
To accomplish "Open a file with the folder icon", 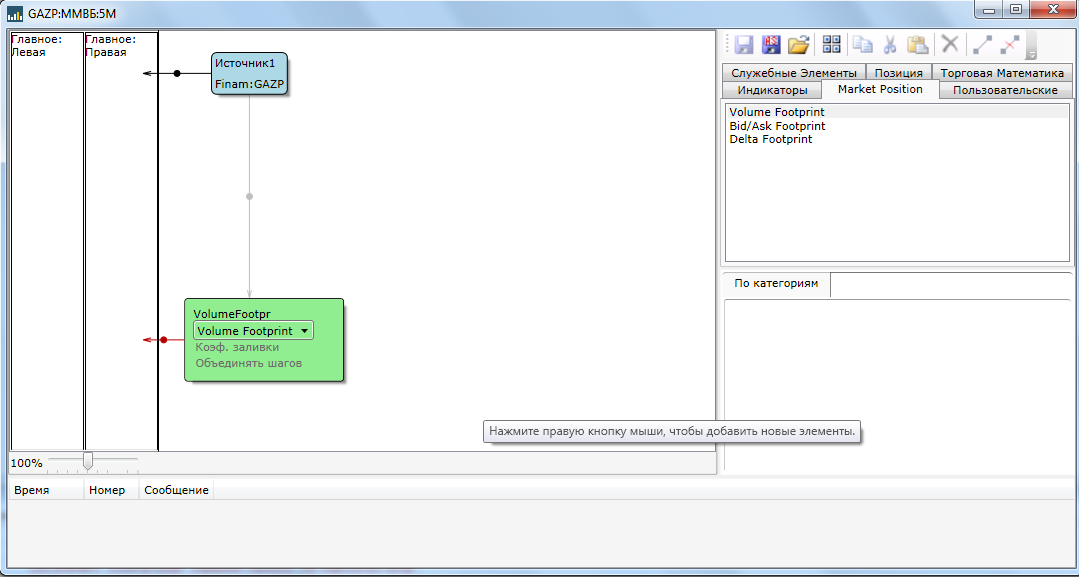I will [798, 45].
